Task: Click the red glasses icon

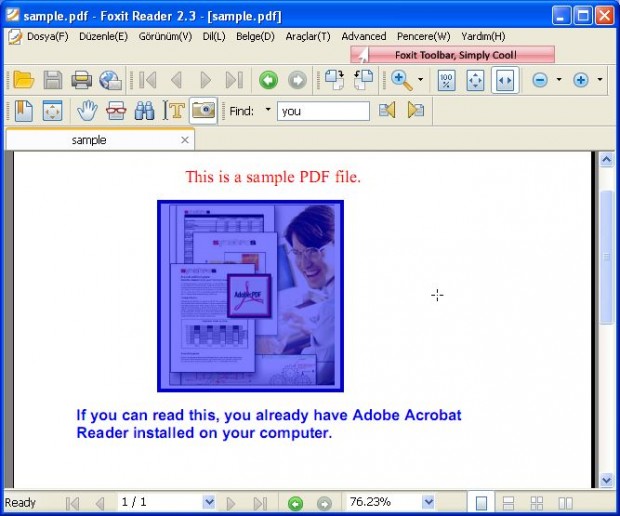Action: click(x=116, y=111)
